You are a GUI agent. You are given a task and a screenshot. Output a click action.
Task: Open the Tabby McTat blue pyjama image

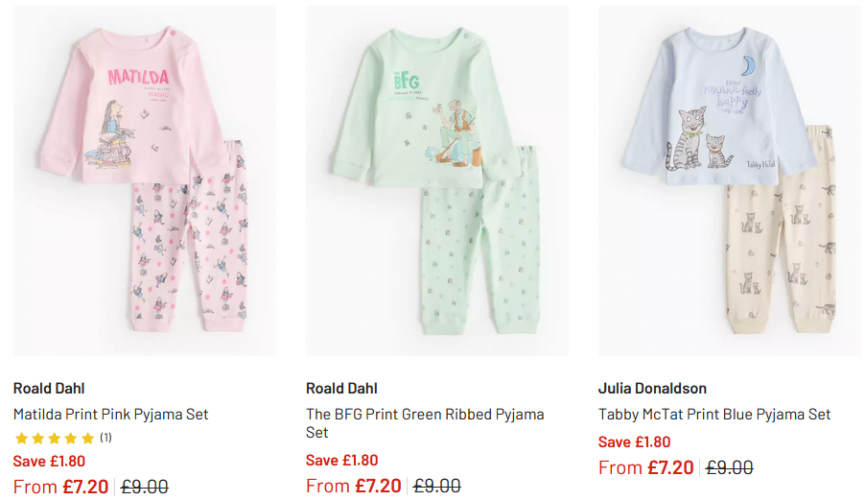coord(730,180)
